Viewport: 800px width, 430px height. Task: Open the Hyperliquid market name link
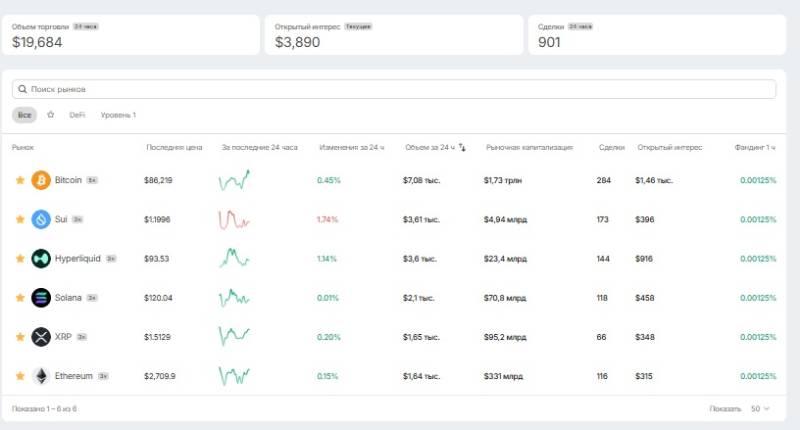point(78,259)
